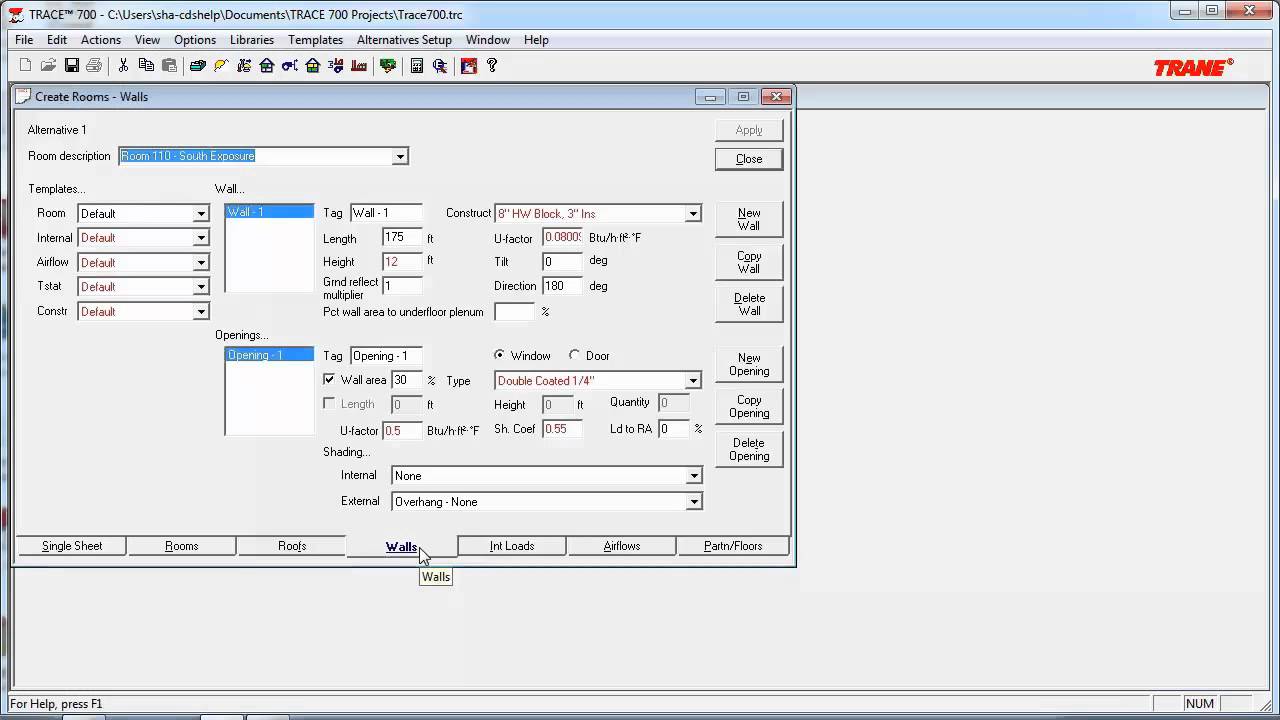Open results with the magnifier icon
Image resolution: width=1280 pixels, height=720 pixels.
(439, 65)
